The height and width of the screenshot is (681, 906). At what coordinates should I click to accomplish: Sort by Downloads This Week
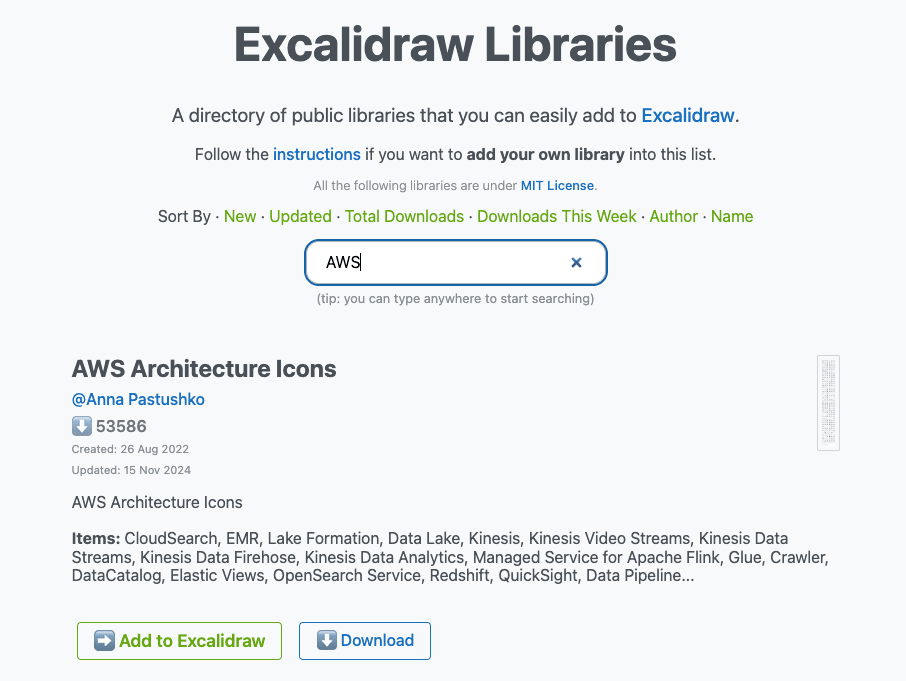pyautogui.click(x=557, y=216)
